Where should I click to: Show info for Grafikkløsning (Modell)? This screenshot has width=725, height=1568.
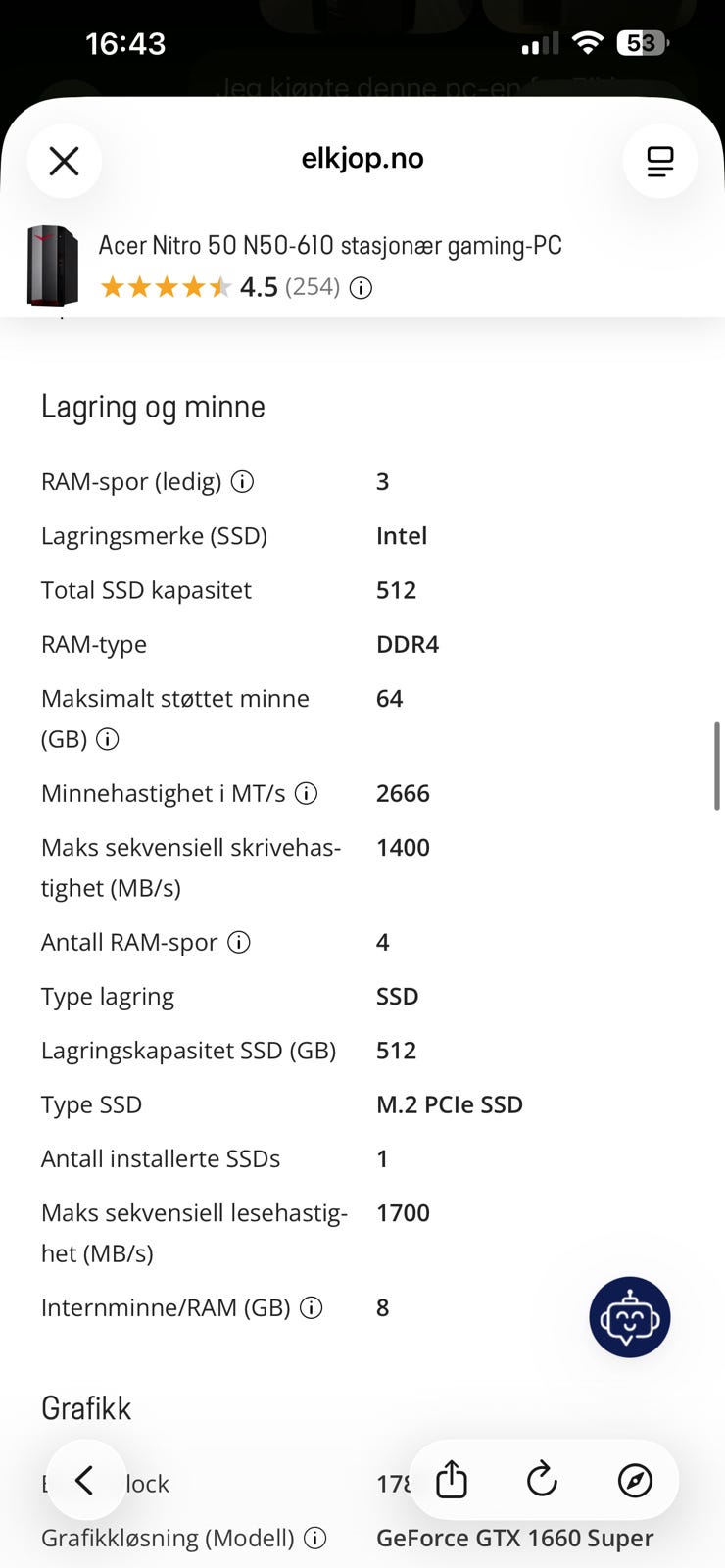click(x=315, y=1538)
